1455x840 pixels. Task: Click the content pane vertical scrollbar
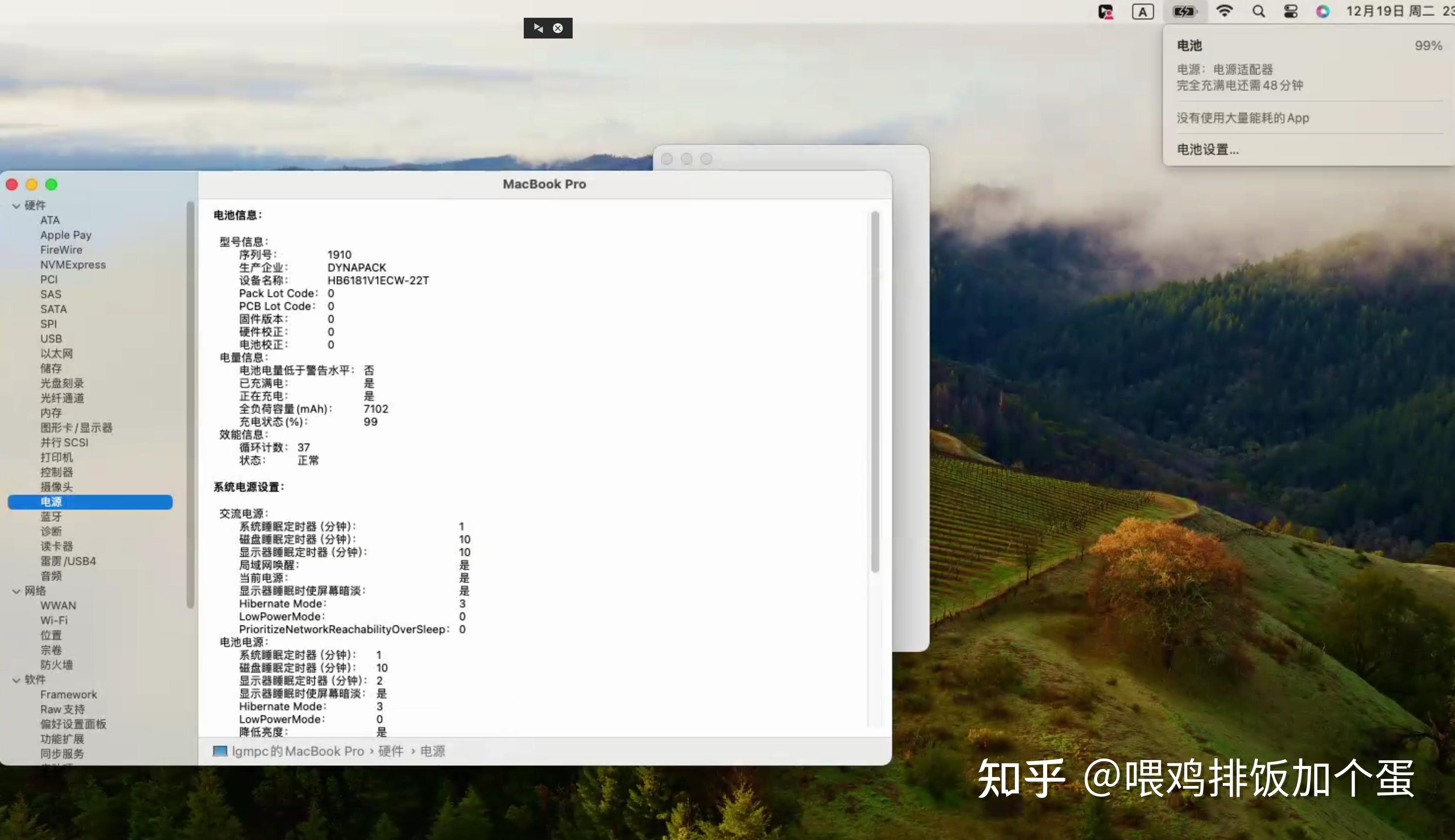pos(875,392)
